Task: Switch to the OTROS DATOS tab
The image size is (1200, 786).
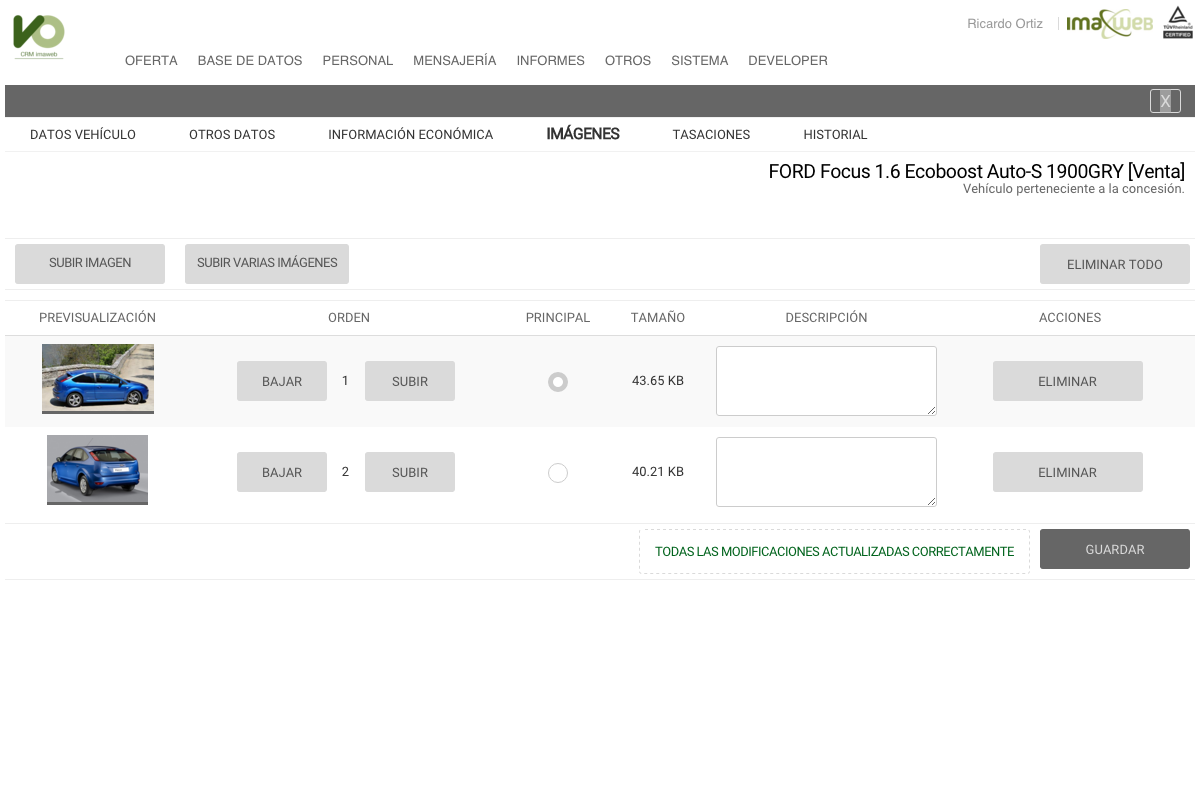Action: coord(232,135)
